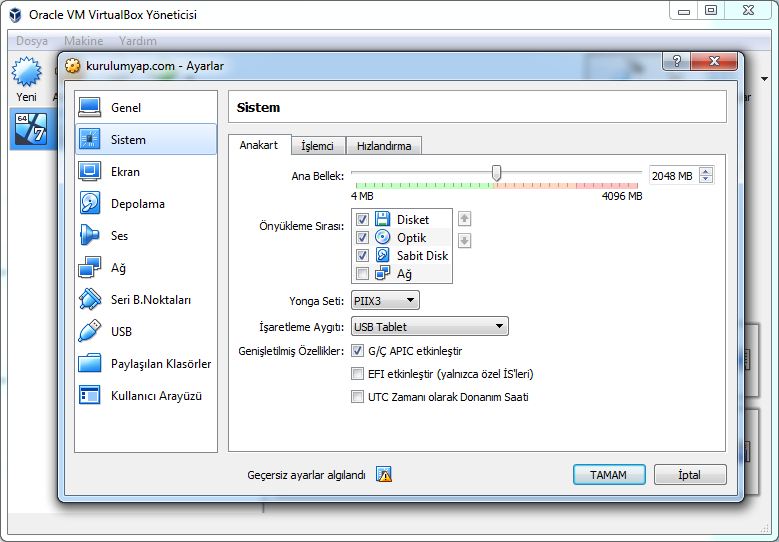
Task: Click the Önyükleme Sırası label
Action: coord(302,226)
